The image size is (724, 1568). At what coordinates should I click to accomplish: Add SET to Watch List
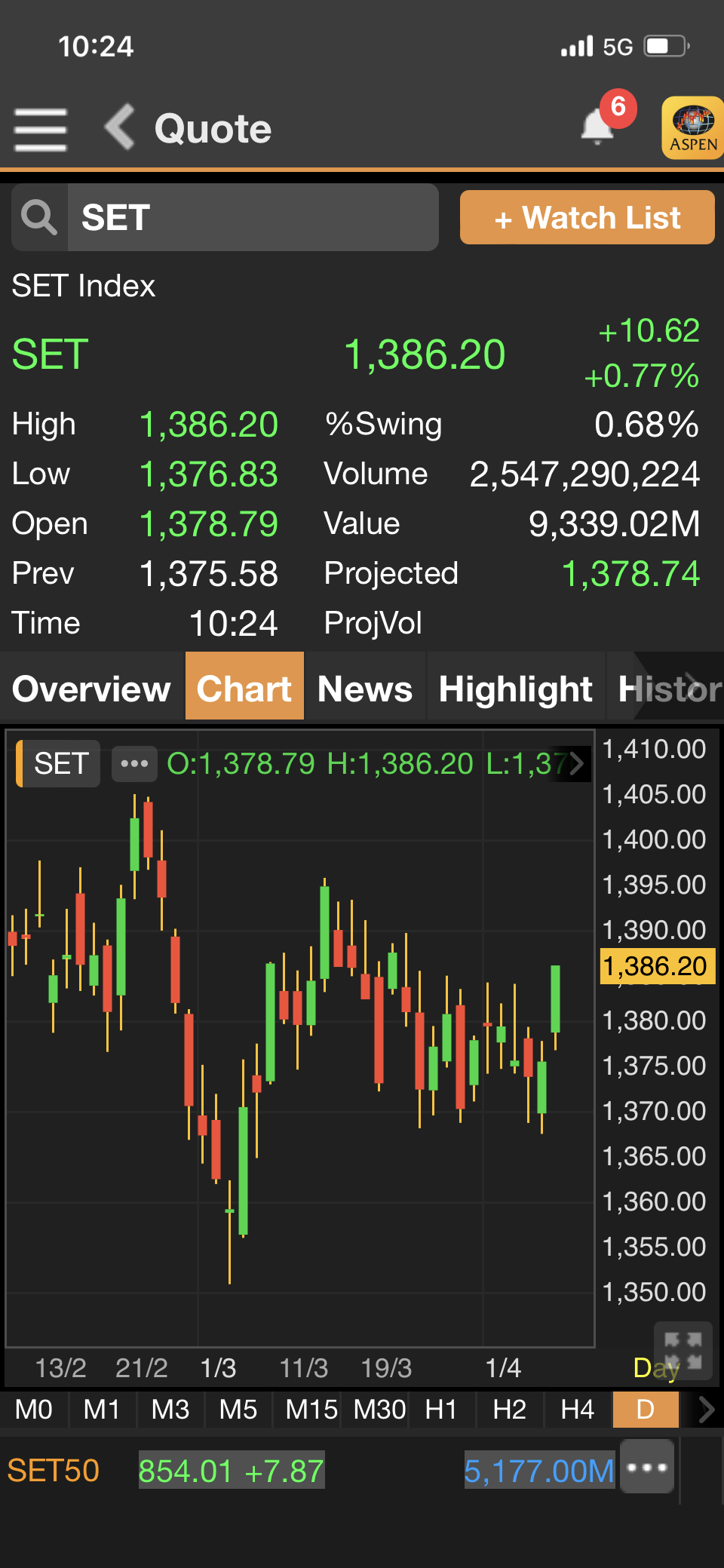click(x=587, y=217)
